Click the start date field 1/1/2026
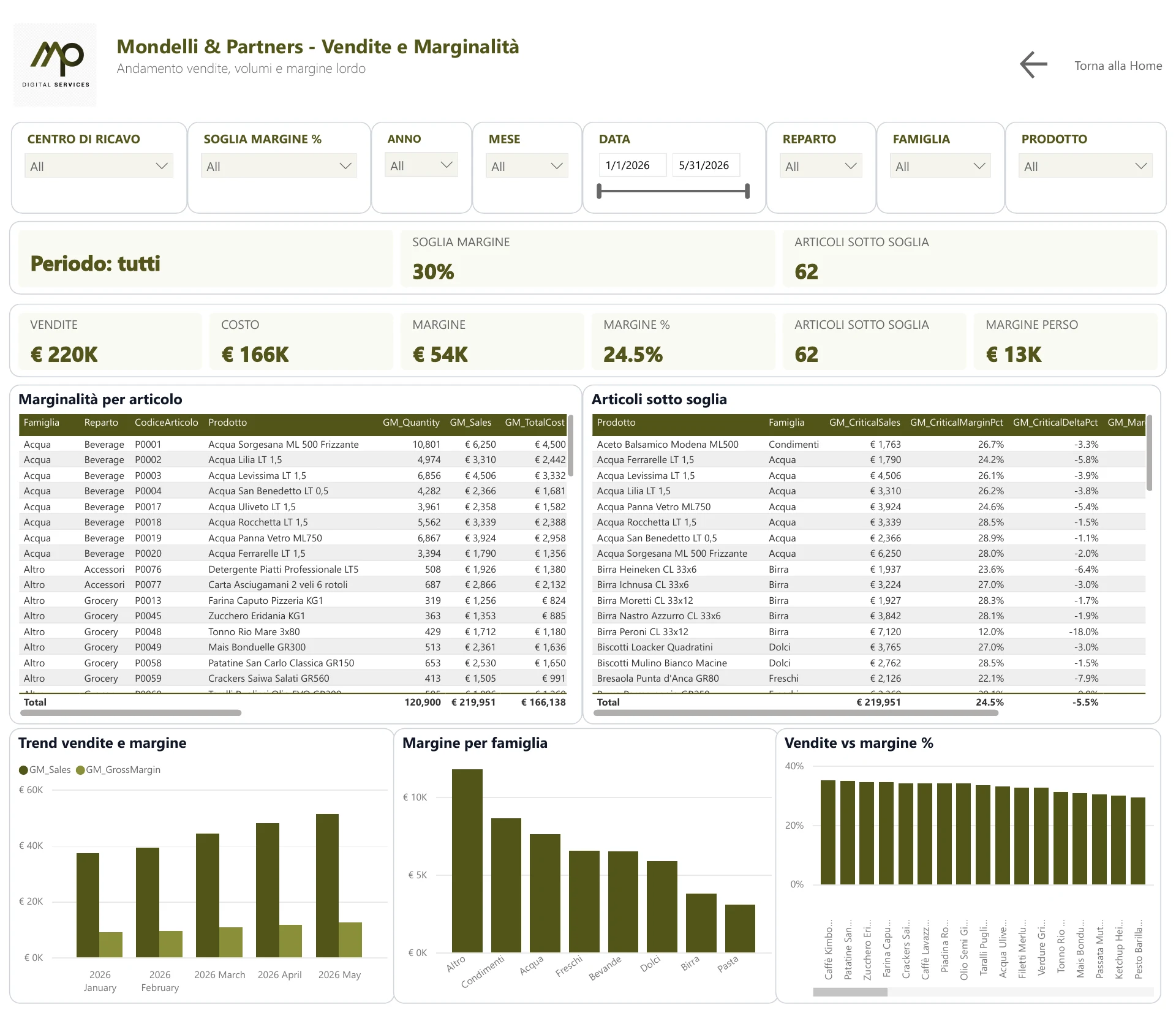Viewport: 1176px width, 1021px height. (632, 165)
